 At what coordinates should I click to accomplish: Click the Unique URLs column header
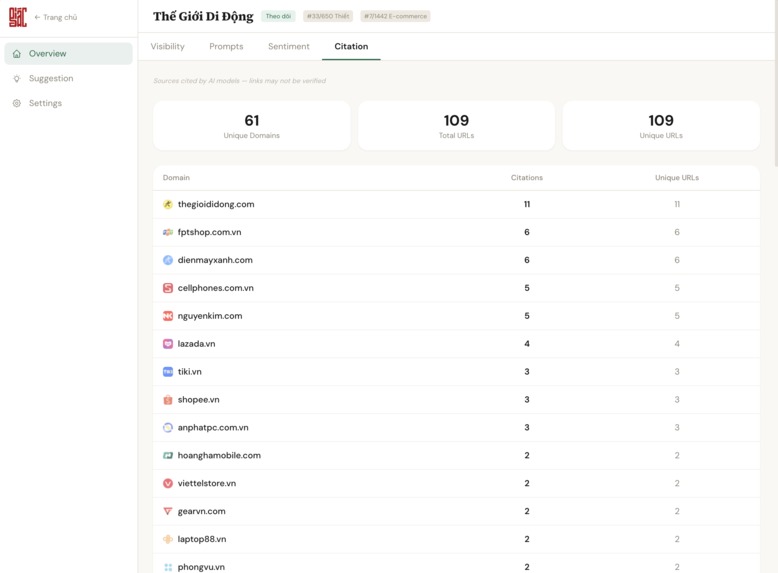tap(677, 178)
